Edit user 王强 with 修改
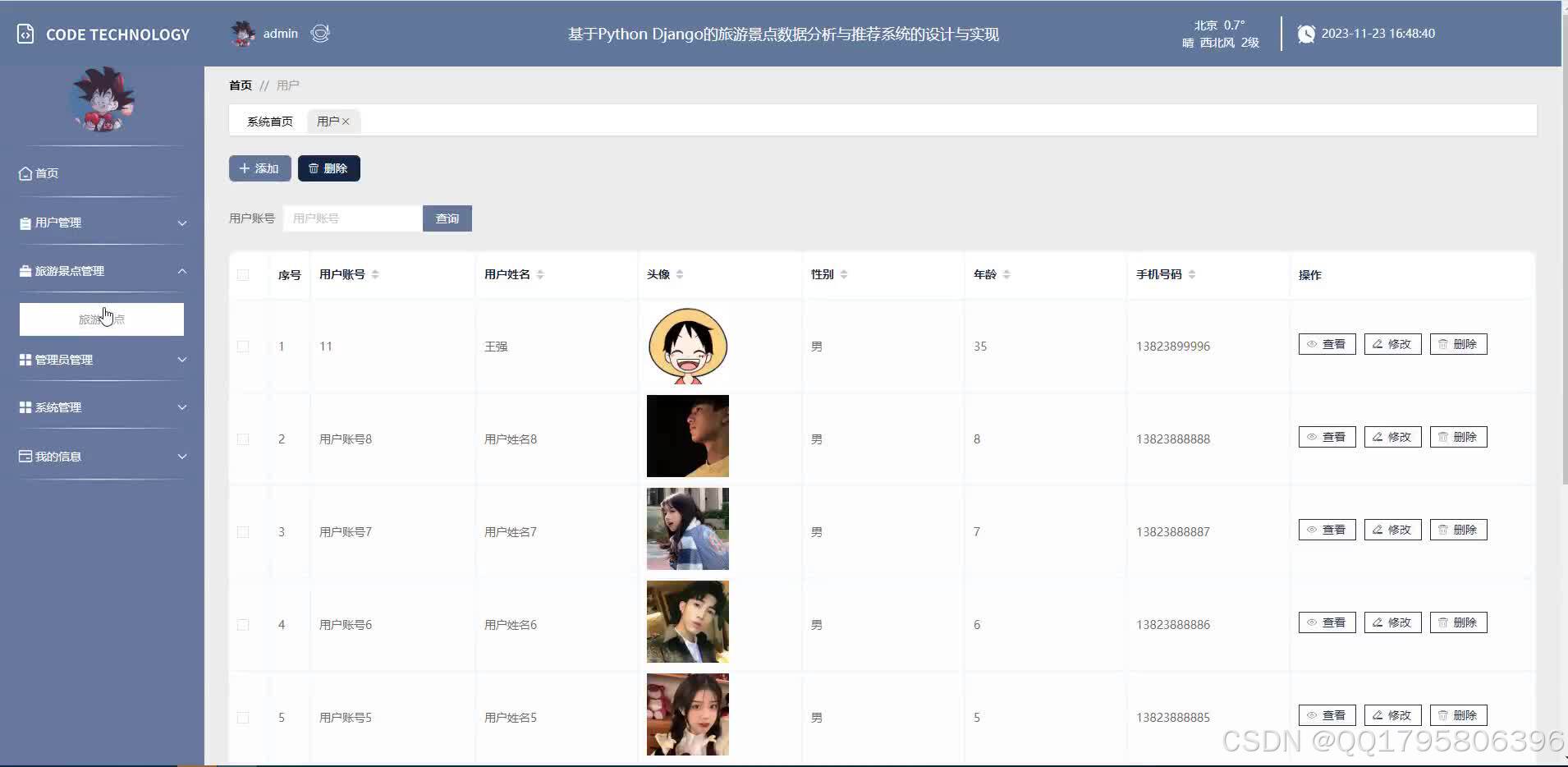This screenshot has width=1568, height=767. pyautogui.click(x=1392, y=344)
